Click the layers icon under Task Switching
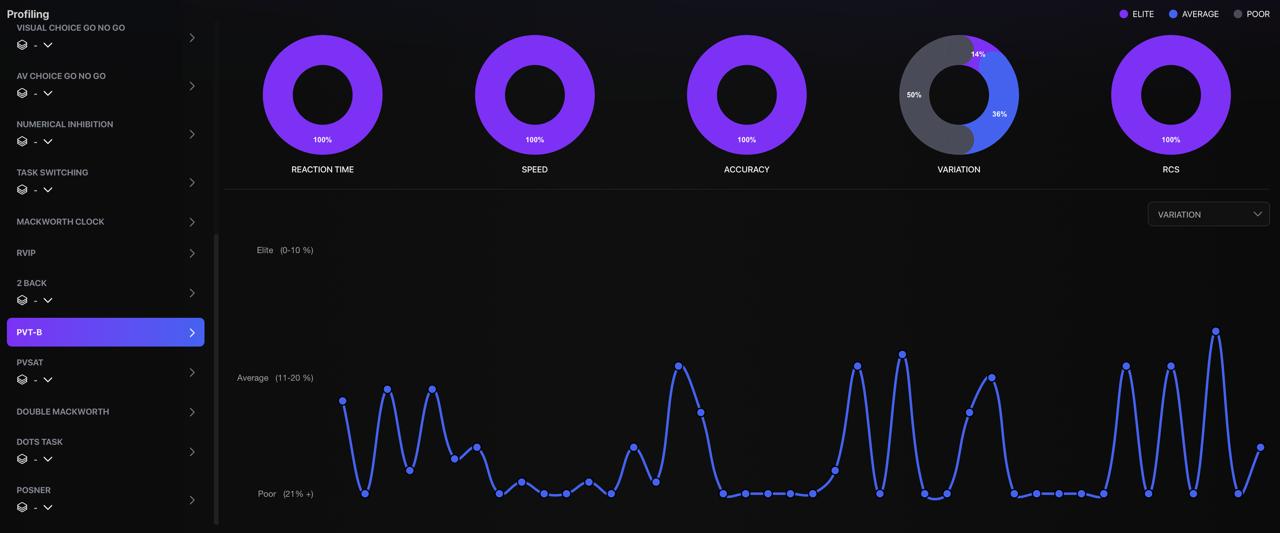Screen dimensions: 1280x533 [22, 190]
